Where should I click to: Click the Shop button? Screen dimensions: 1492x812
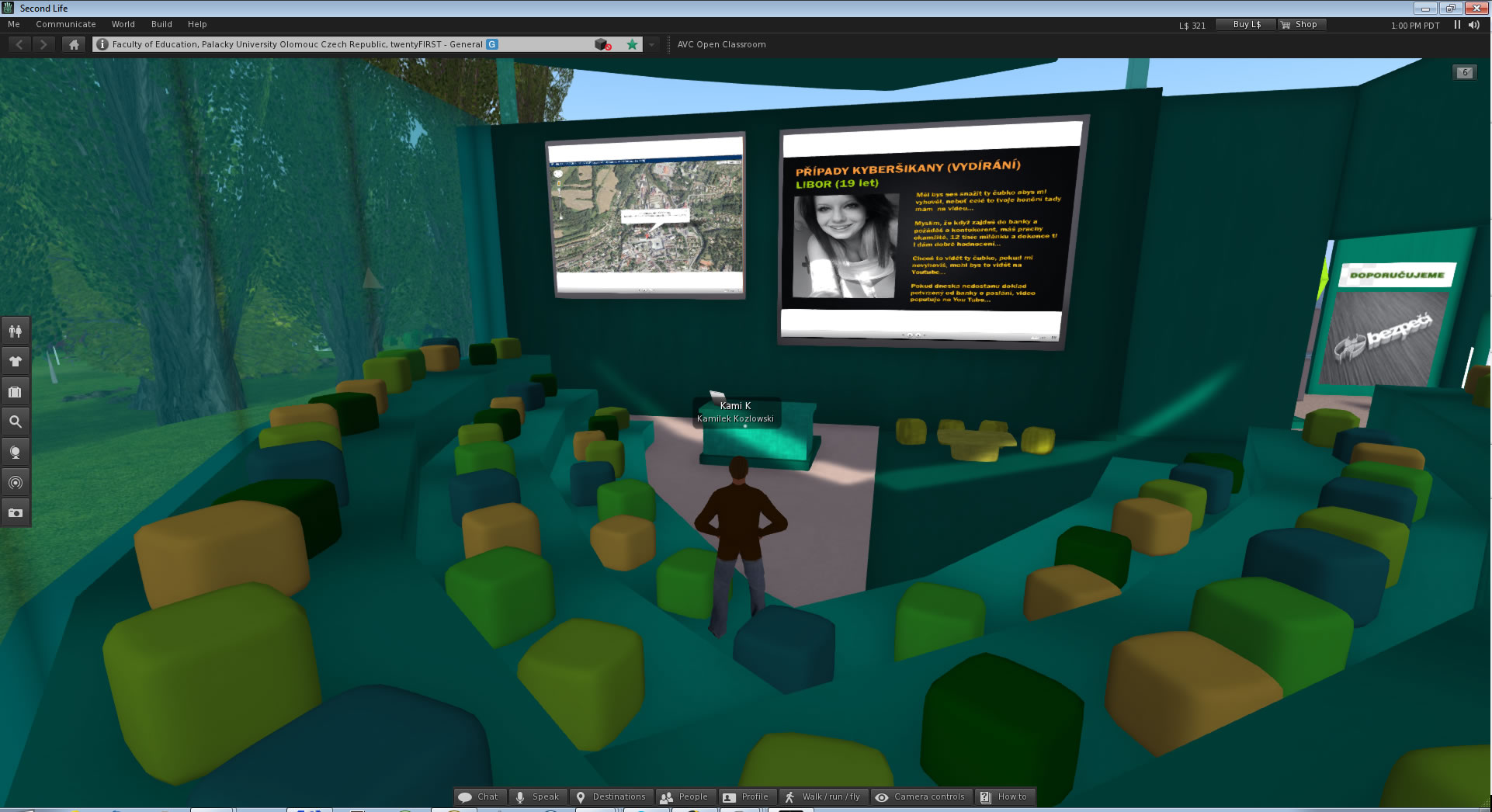1300,25
